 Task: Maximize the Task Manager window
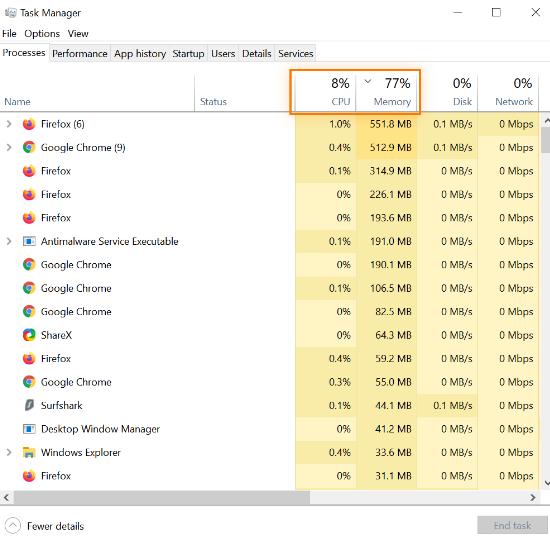pos(496,13)
